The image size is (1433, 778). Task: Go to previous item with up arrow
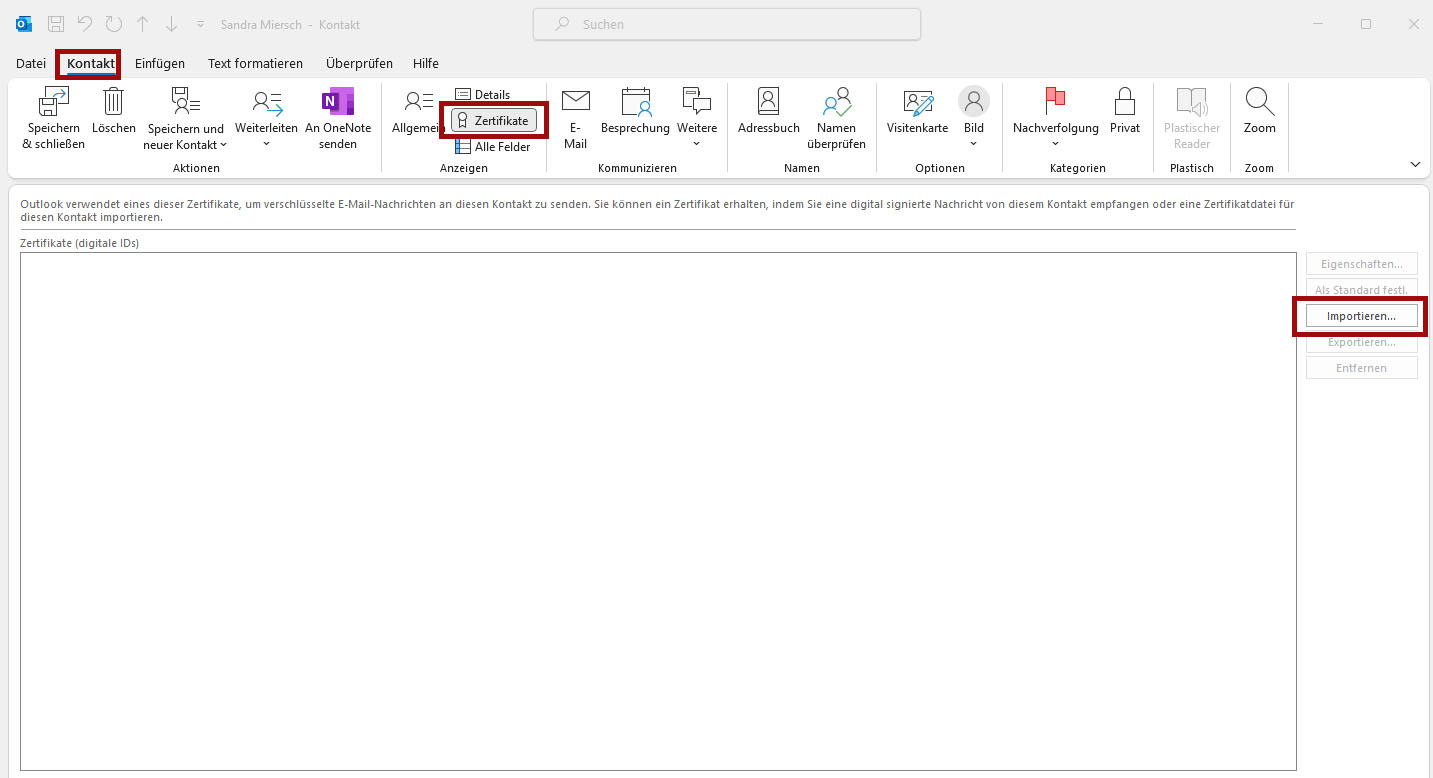tap(142, 24)
